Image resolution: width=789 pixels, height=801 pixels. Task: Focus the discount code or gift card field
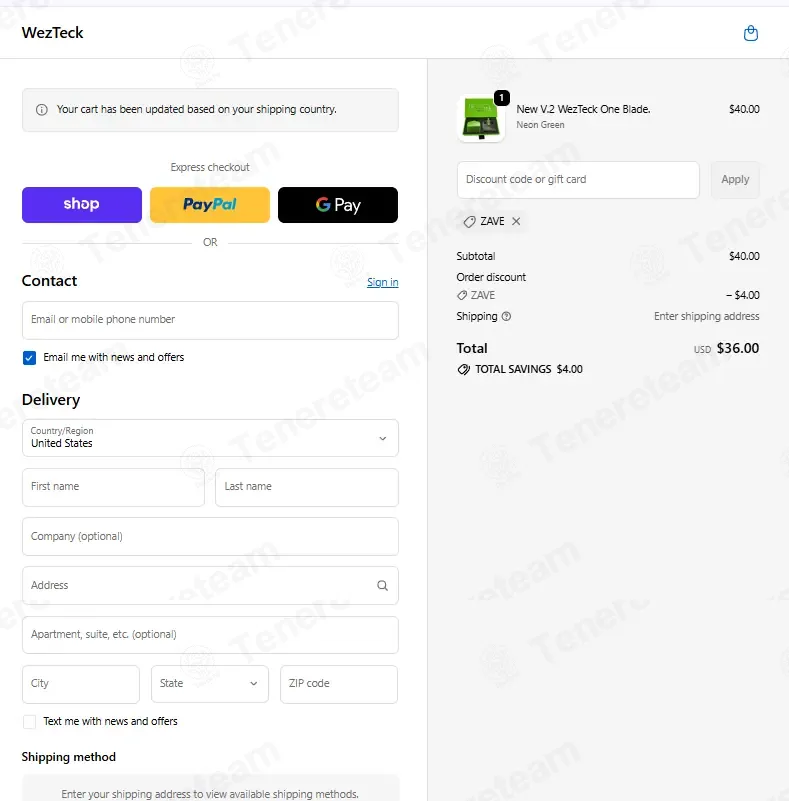point(578,180)
